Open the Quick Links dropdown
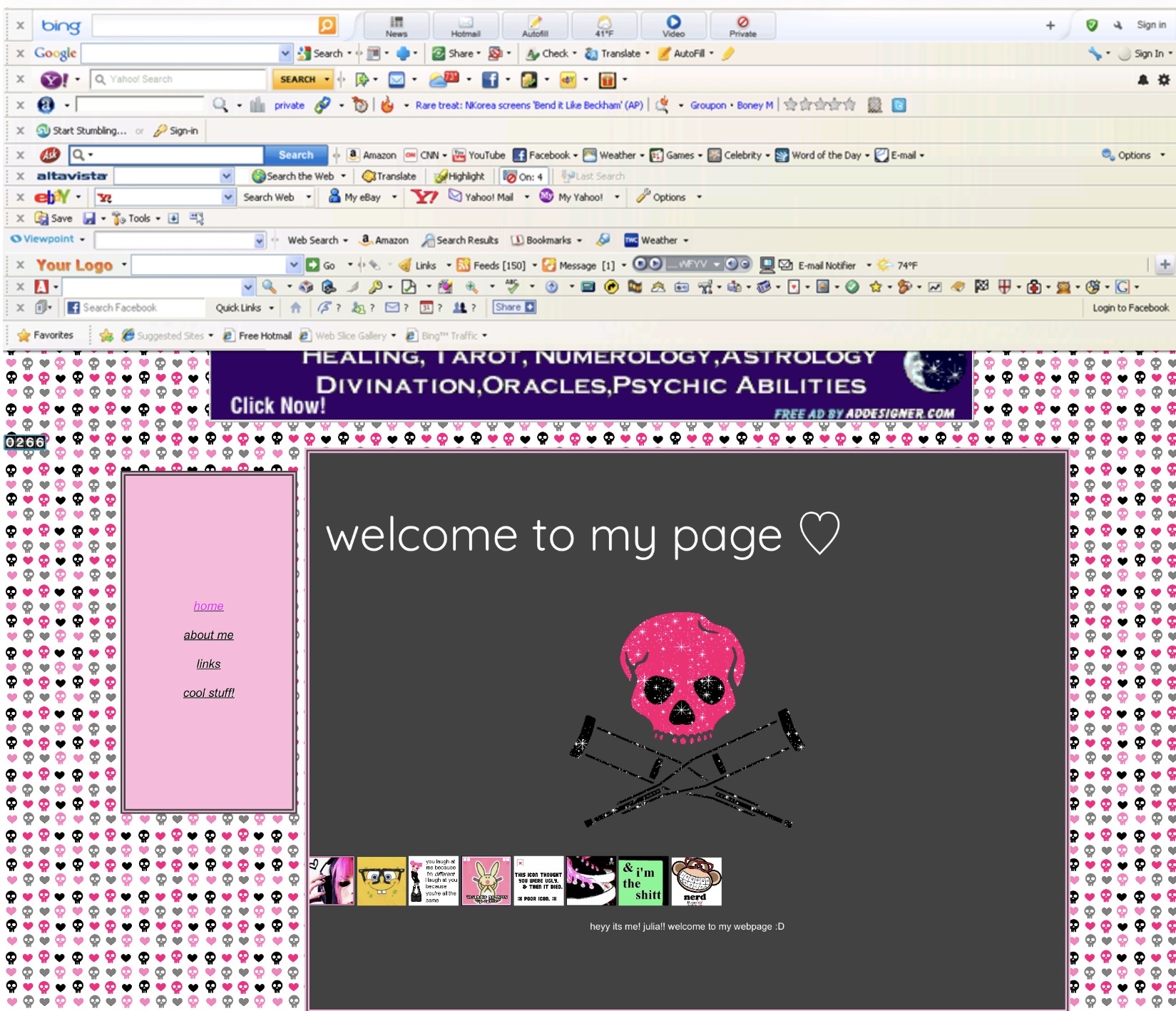This screenshot has height=1011, width=1176. point(245,308)
